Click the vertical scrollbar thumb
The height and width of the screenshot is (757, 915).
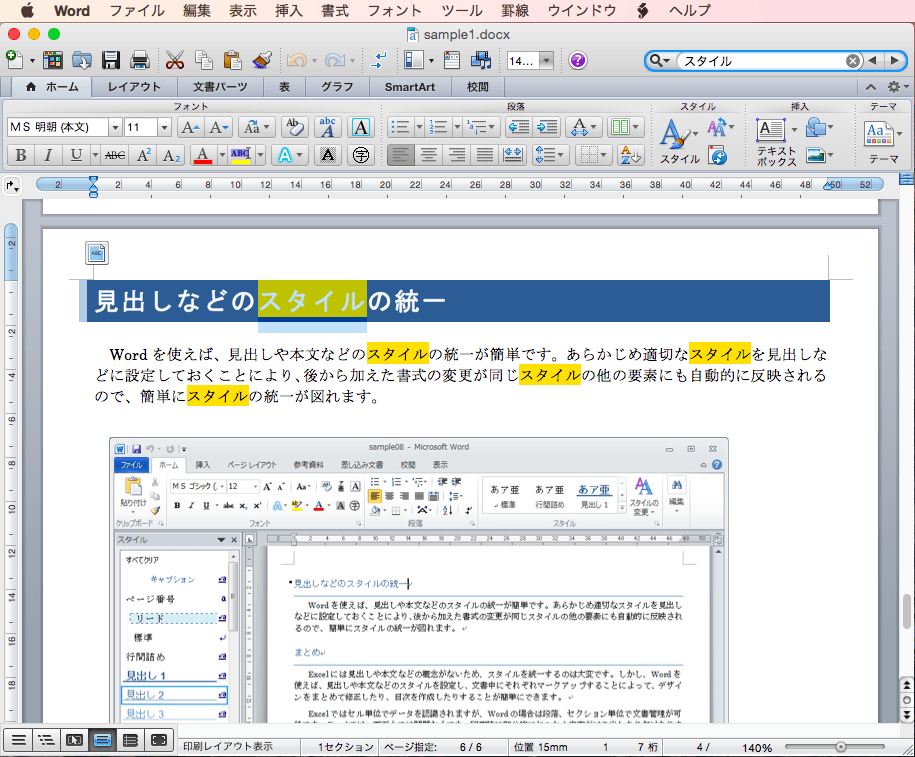tap(907, 612)
